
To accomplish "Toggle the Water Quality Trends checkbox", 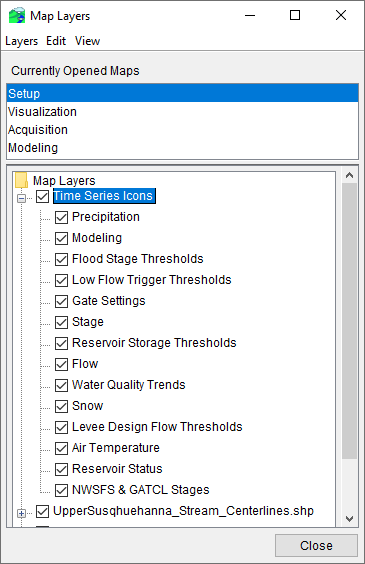I will [x=61, y=385].
